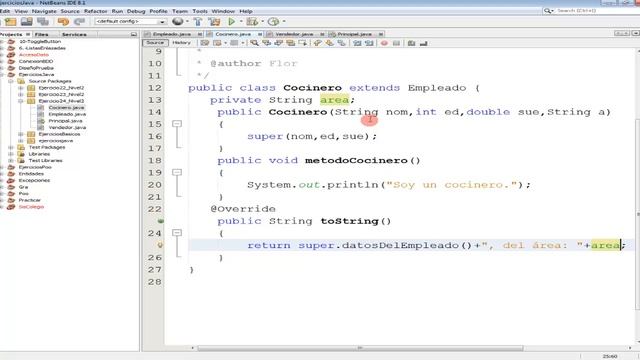Click the Debug Project toolbar icon
Screen dimensions: 640x360
click(x=252, y=22)
